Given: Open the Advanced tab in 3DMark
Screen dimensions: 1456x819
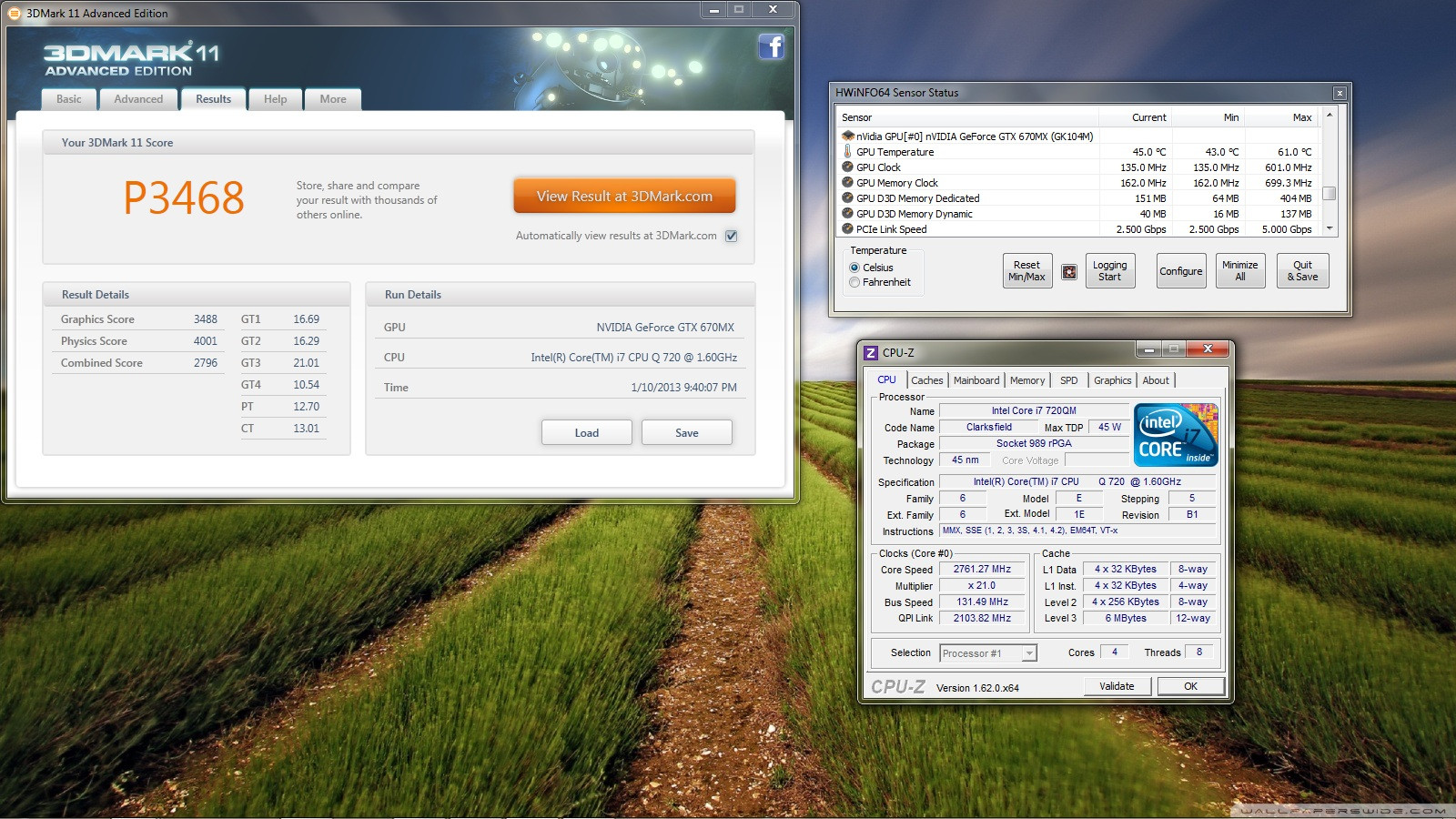Looking at the screenshot, I should coord(138,99).
